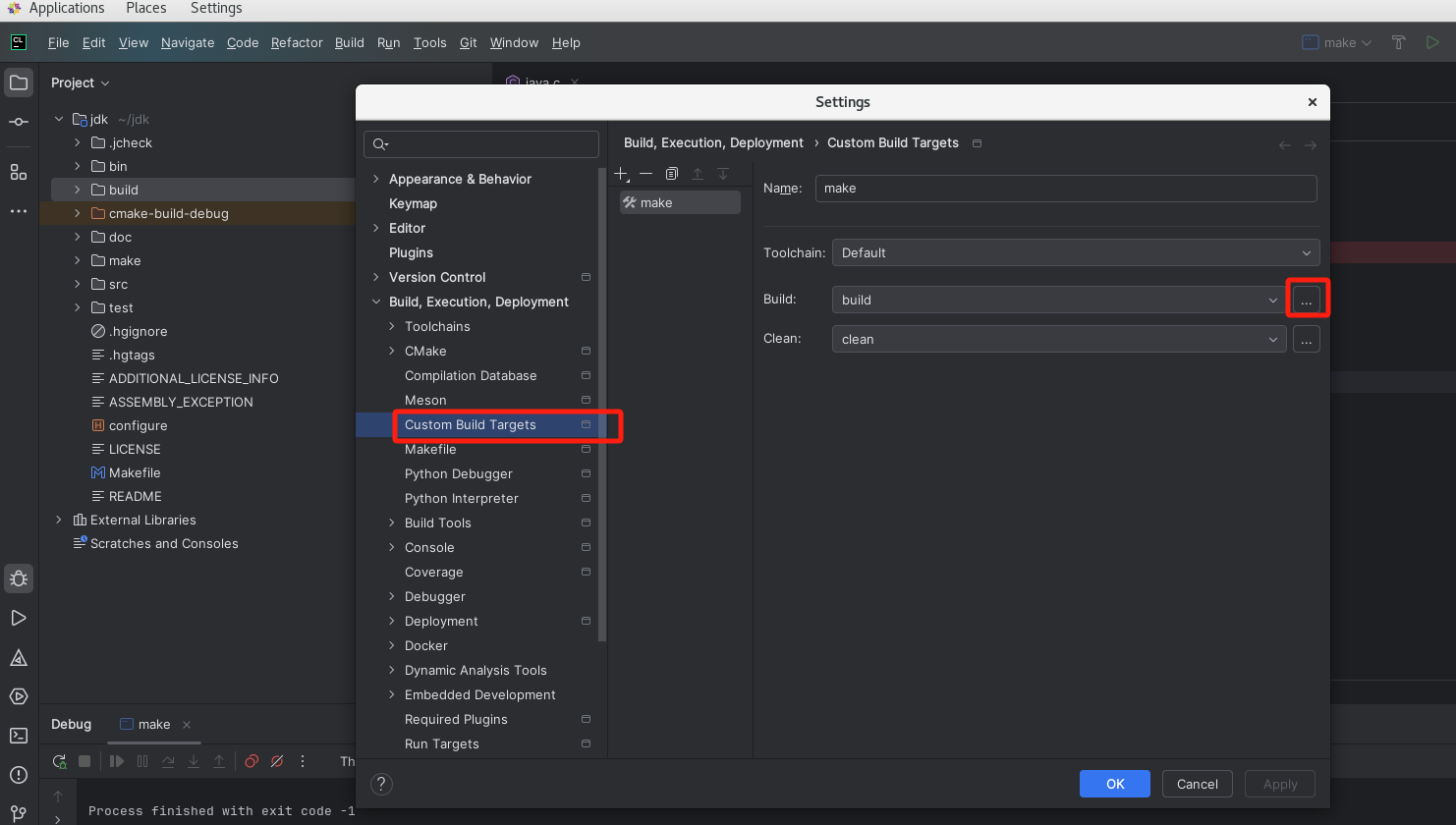Expand the Editor settings node
Image resolution: width=1456 pixels, height=825 pixels.
coord(376,228)
